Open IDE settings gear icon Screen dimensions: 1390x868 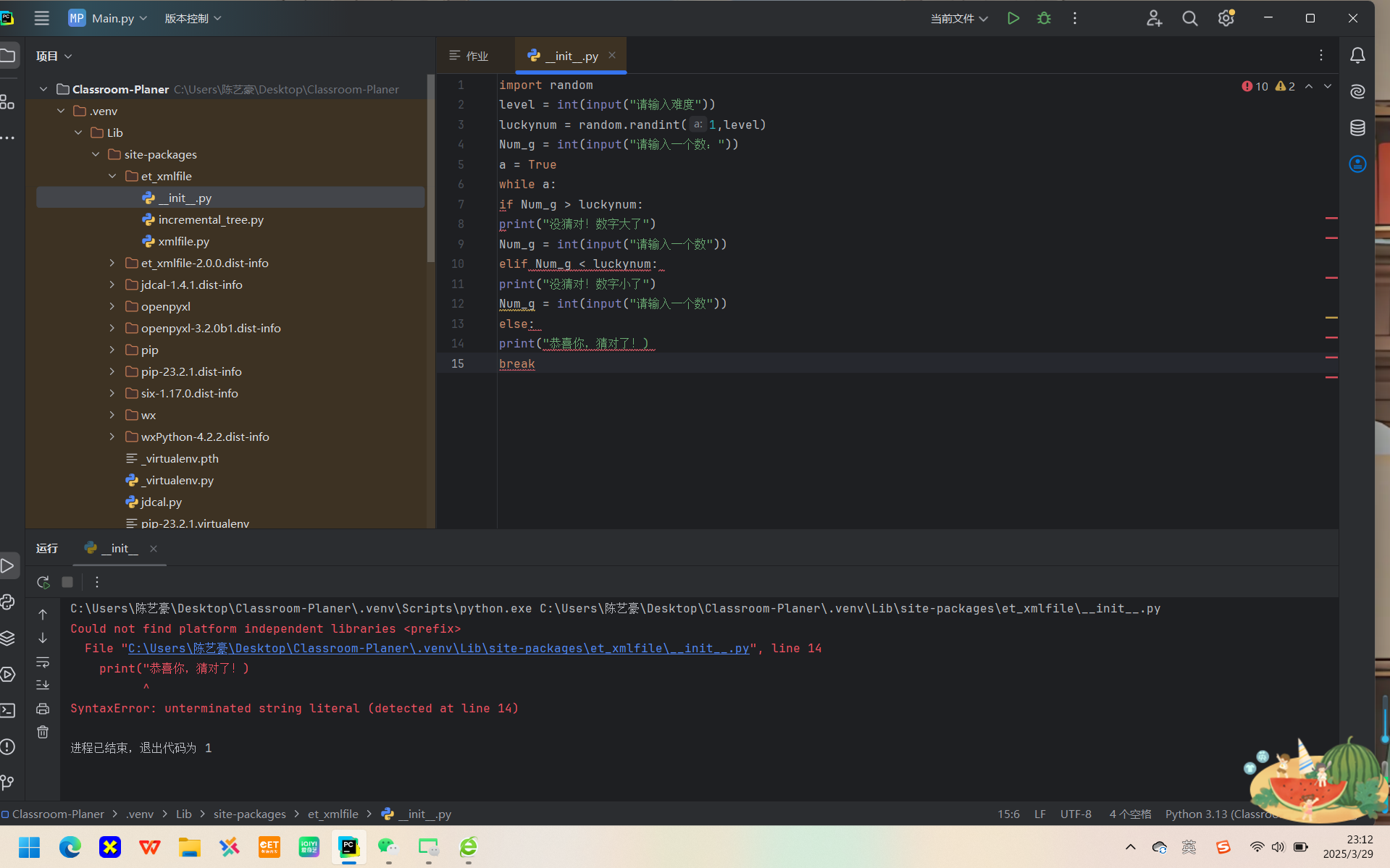(x=1226, y=18)
